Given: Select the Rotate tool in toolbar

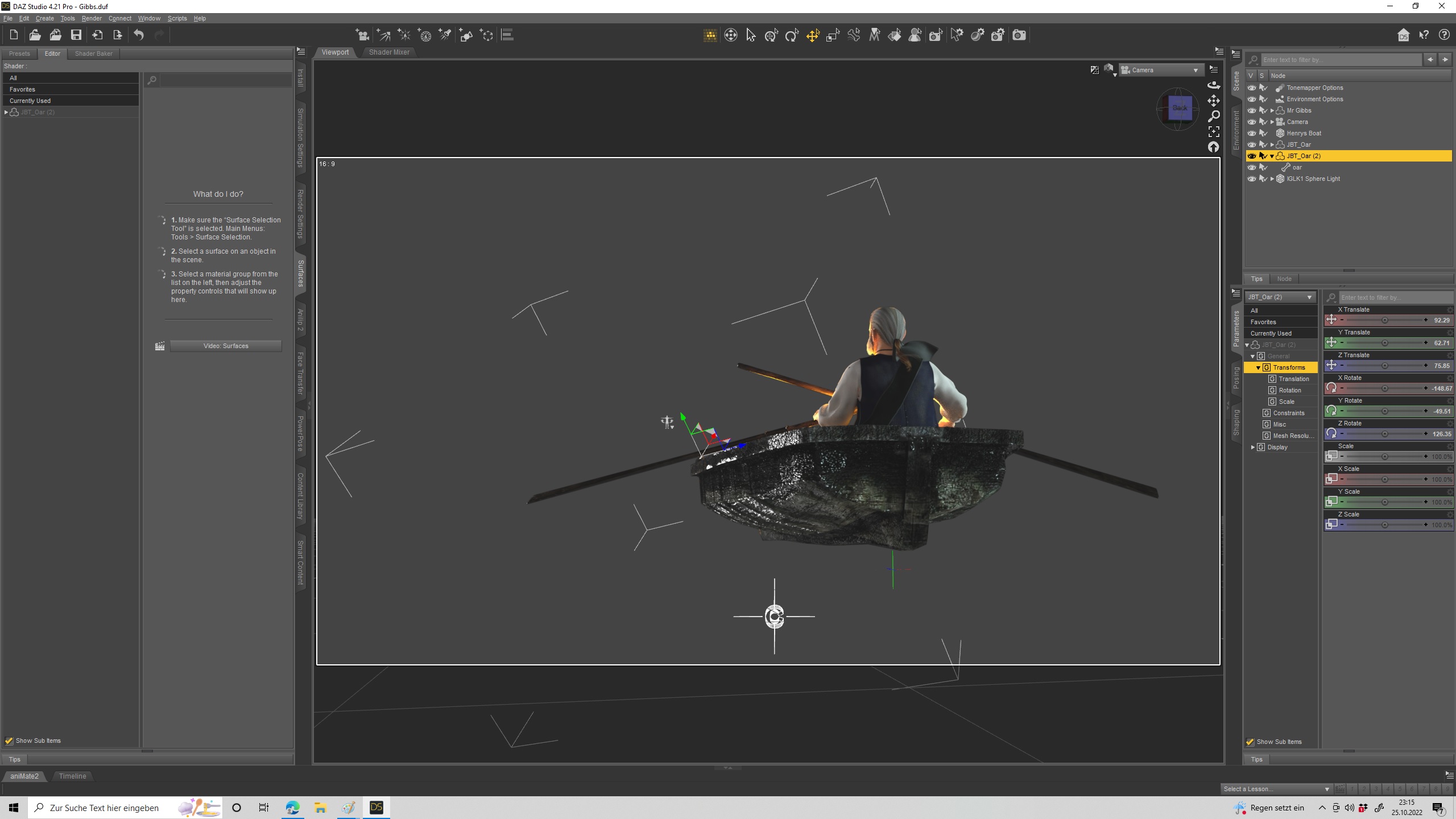Looking at the screenshot, I should (x=792, y=35).
